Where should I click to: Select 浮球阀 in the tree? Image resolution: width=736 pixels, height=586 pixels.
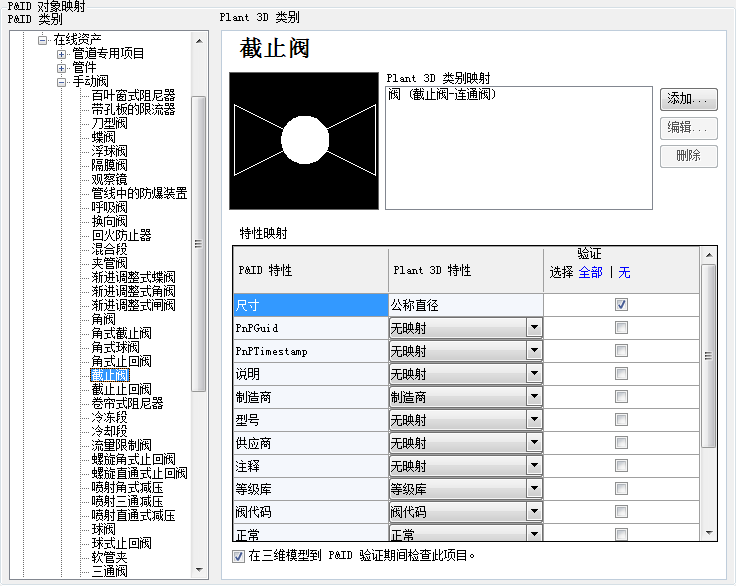pos(109,152)
